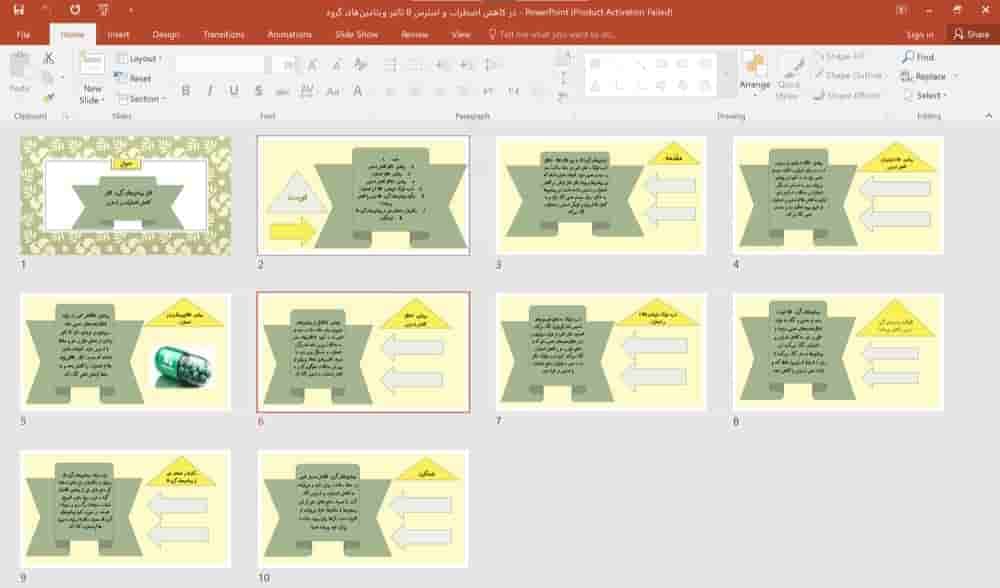Image resolution: width=1000 pixels, height=588 pixels.
Task: Click the Redo icon in the title bar
Action: (x=75, y=10)
